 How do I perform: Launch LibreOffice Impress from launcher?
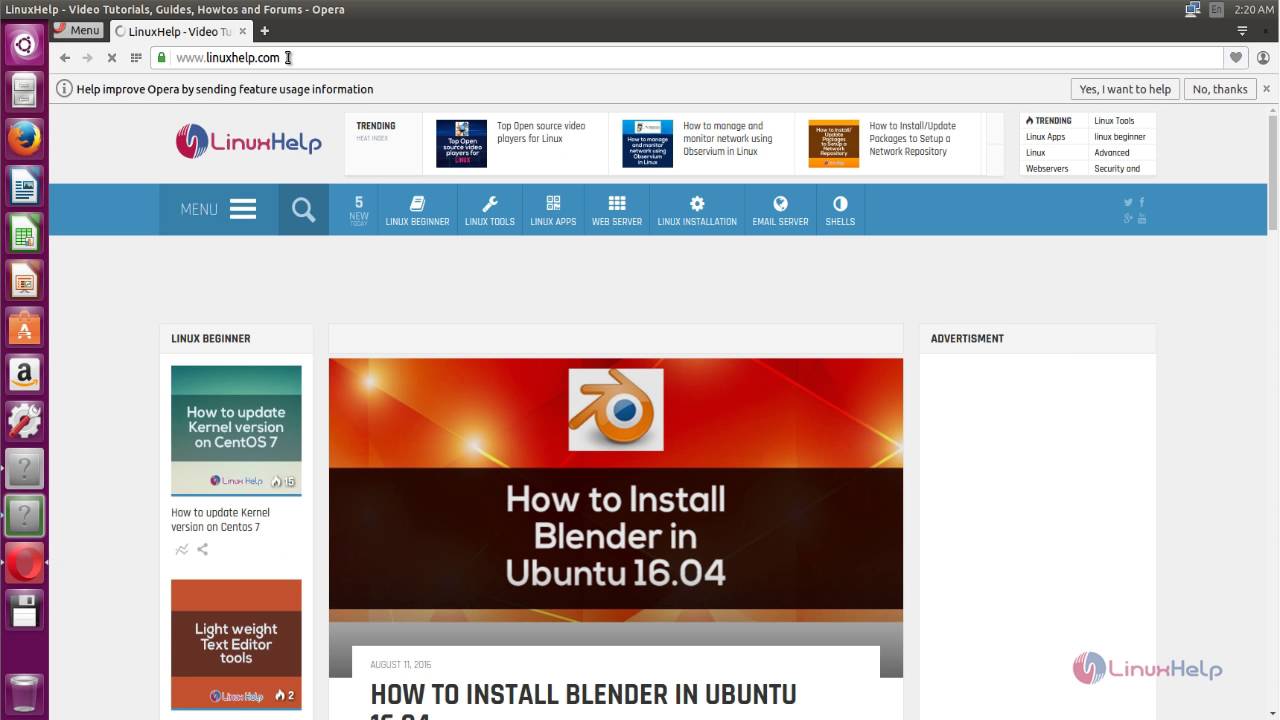tap(24, 280)
